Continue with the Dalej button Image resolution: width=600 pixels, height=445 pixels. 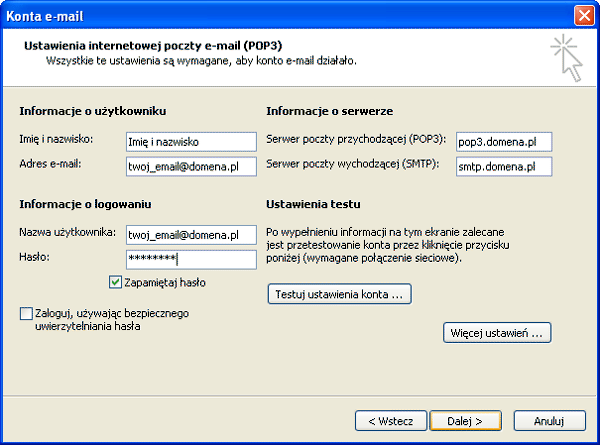[465, 421]
